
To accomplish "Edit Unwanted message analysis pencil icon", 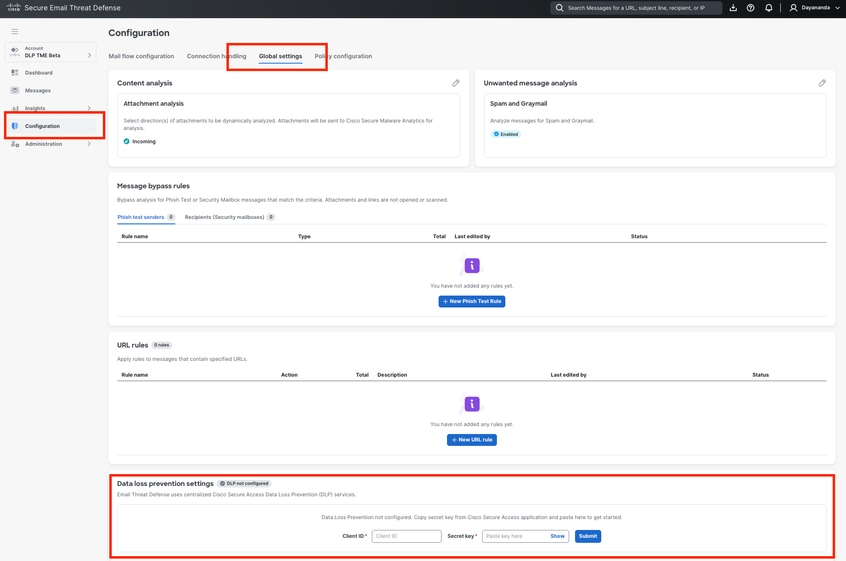I will click(822, 83).
